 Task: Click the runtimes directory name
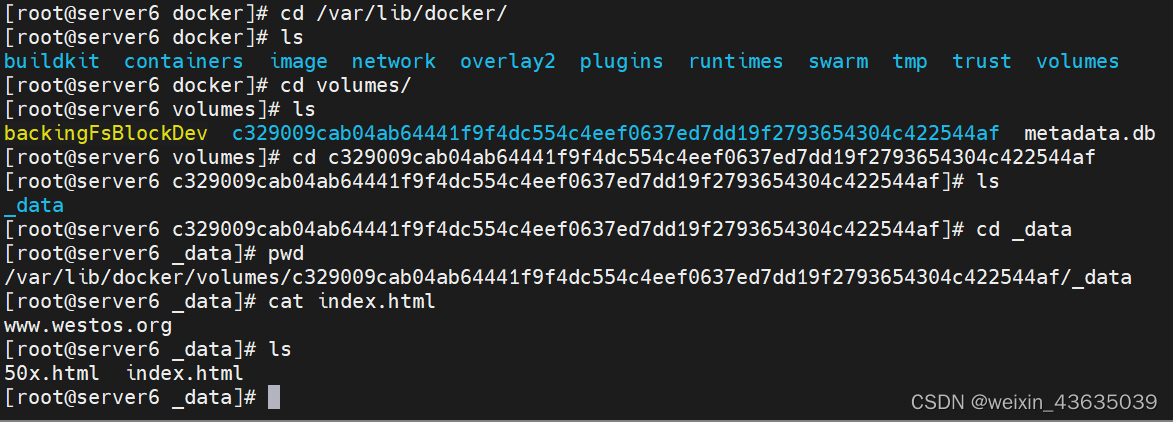[735, 61]
